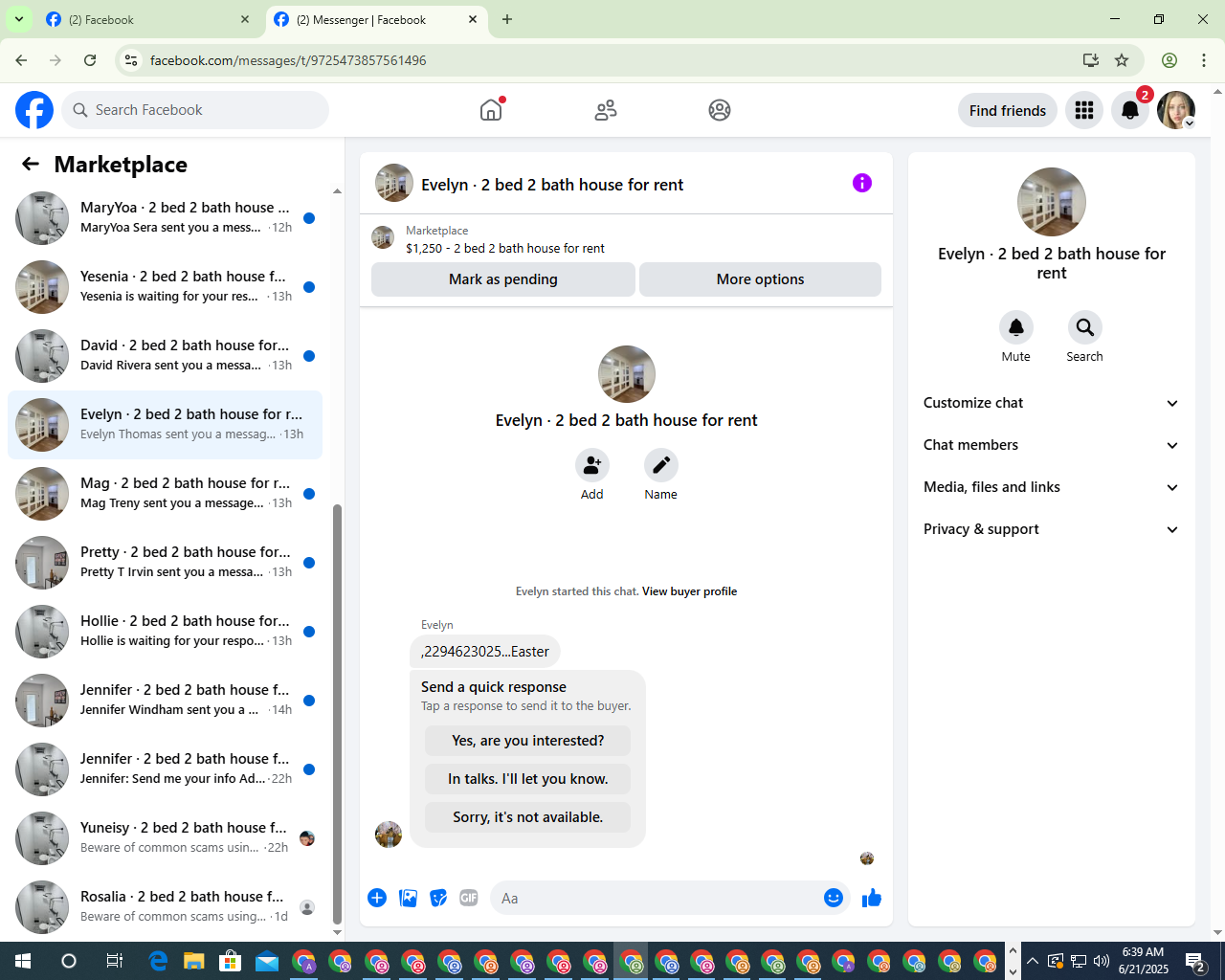Open View buyer profile link
Viewport: 1225px width, 980px height.
pos(689,591)
